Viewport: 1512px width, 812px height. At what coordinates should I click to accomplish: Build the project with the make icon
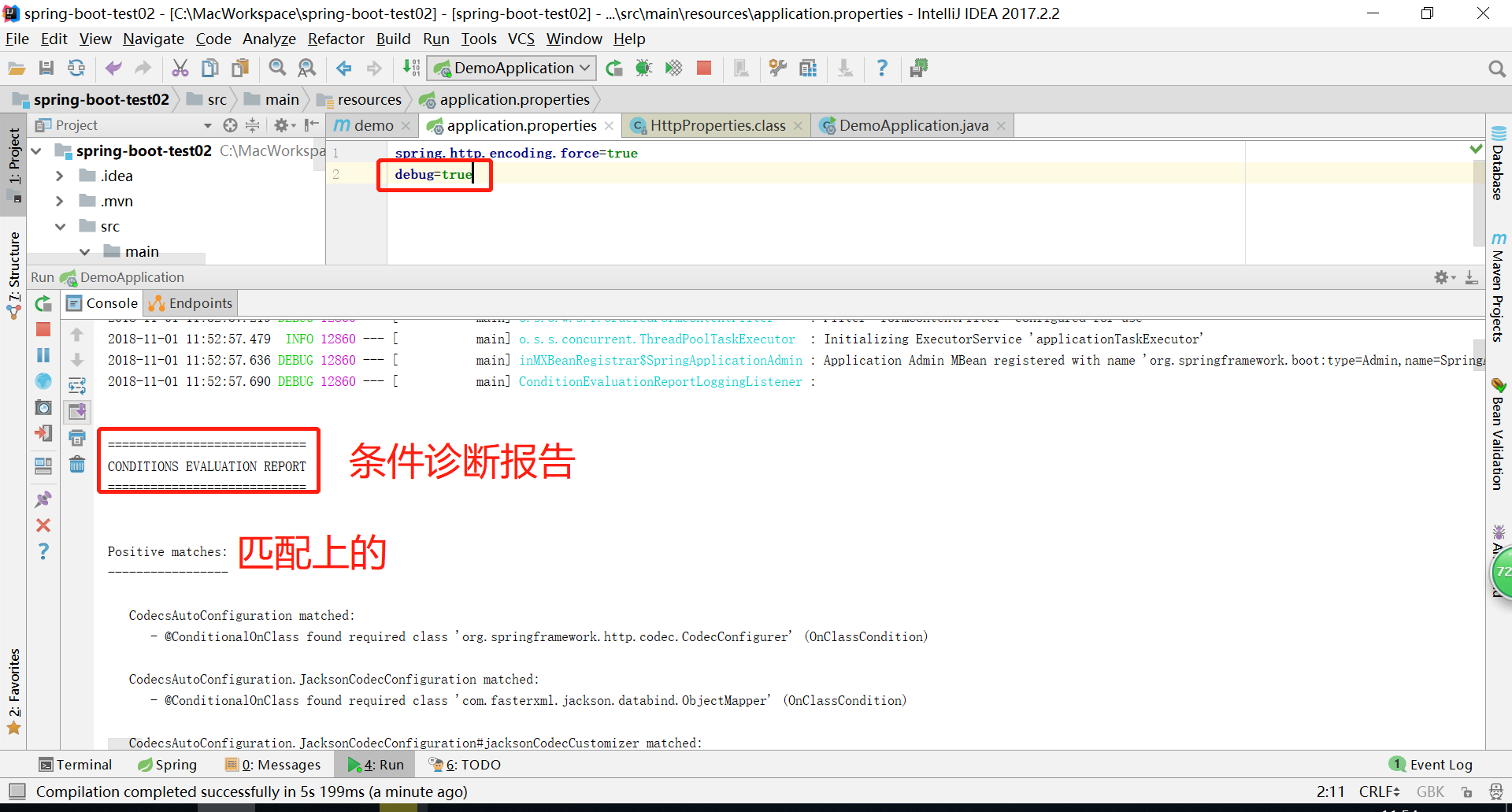(x=411, y=69)
